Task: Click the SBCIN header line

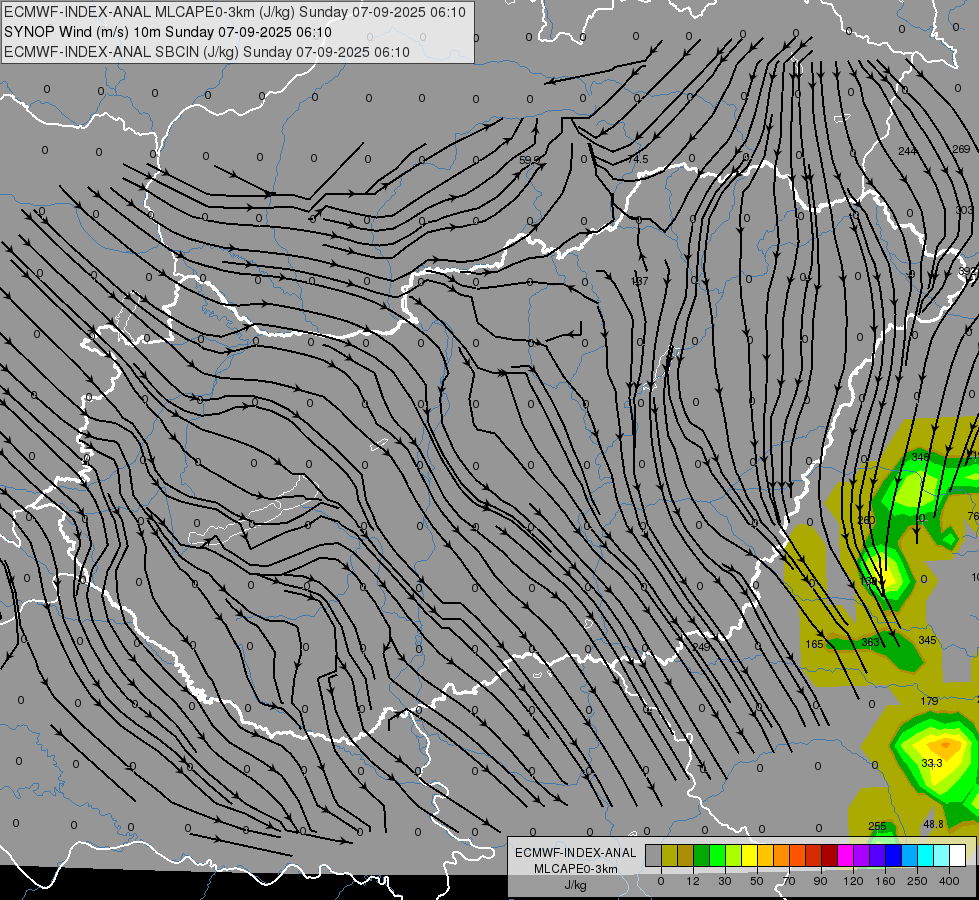Action: pyautogui.click(x=207, y=52)
